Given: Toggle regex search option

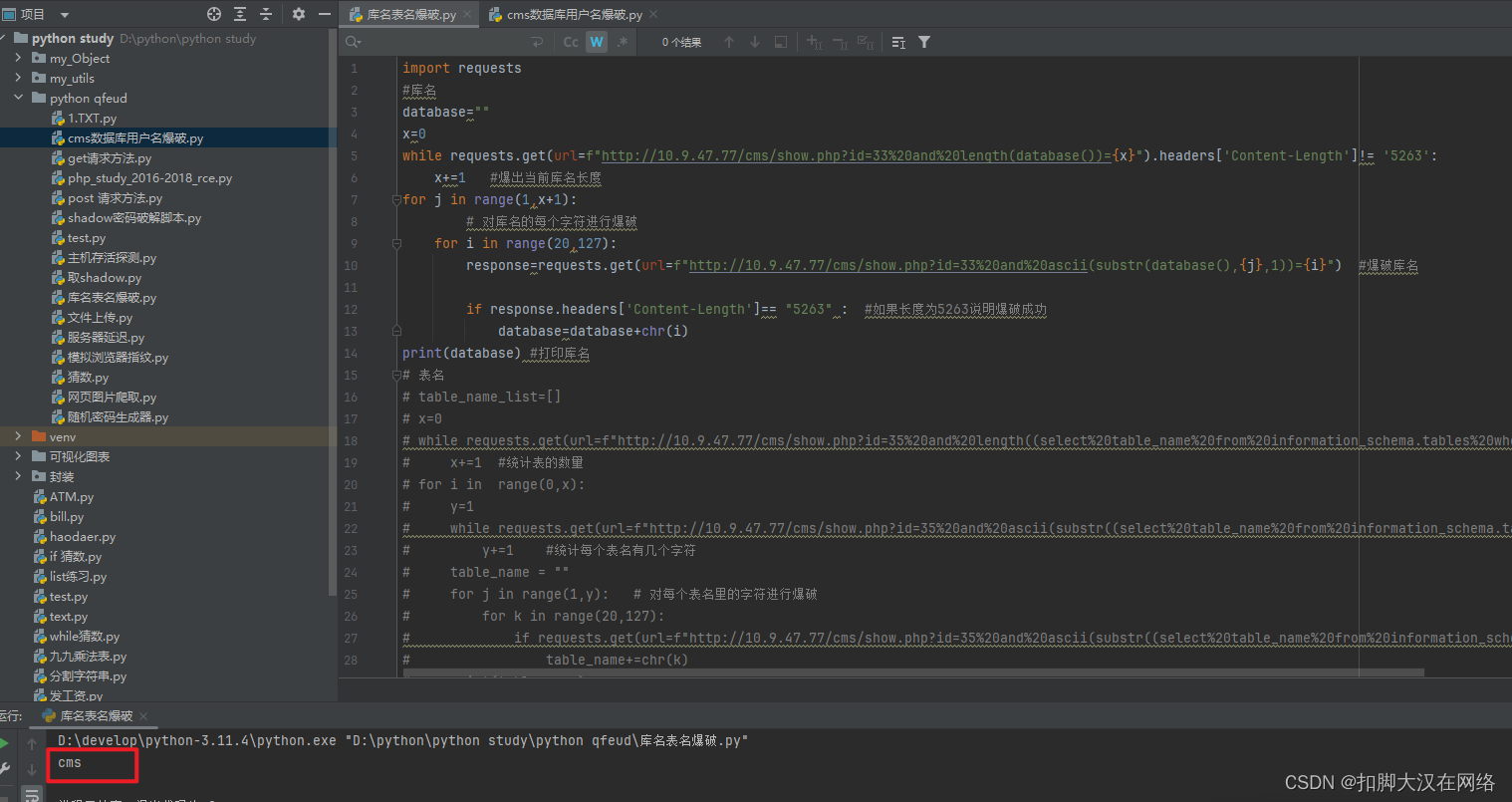Looking at the screenshot, I should click(x=623, y=42).
